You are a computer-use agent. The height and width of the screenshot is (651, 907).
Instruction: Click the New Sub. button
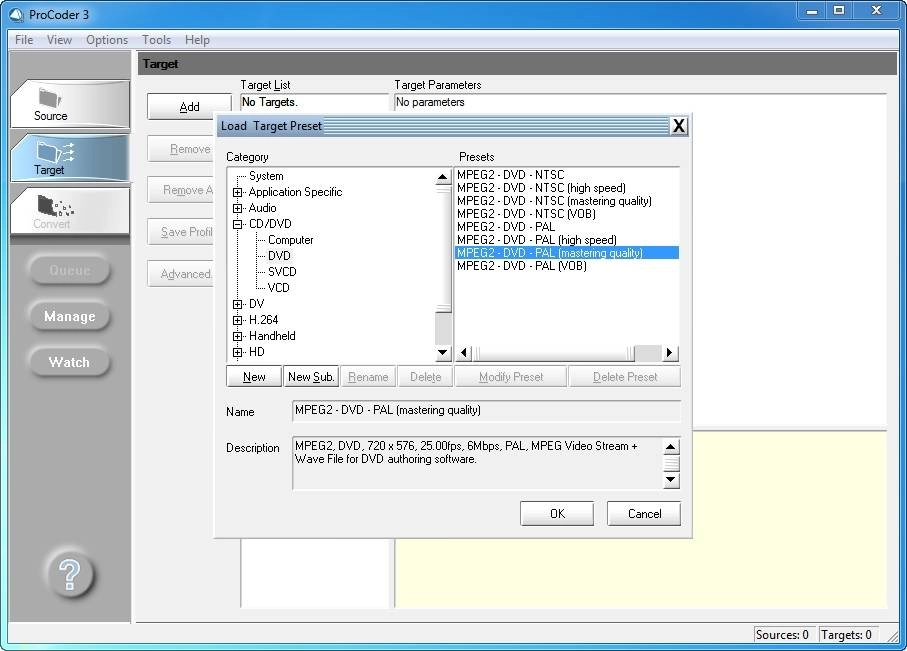tap(311, 377)
